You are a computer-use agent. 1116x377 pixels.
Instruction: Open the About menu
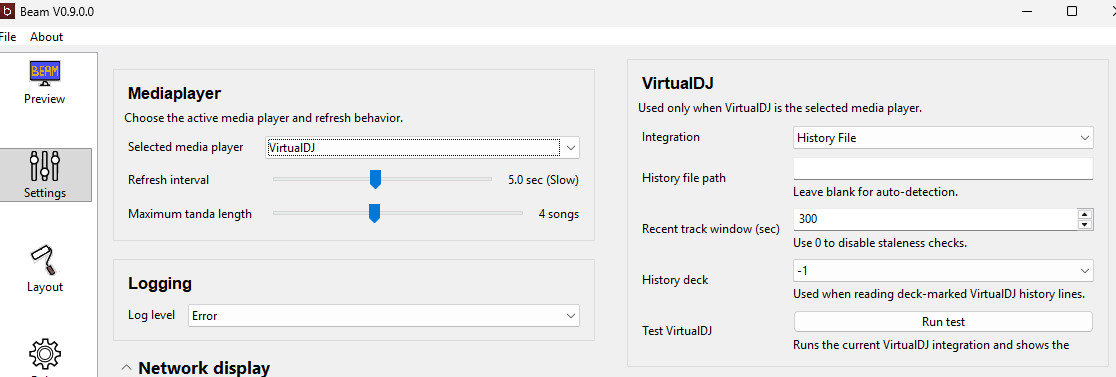46,37
